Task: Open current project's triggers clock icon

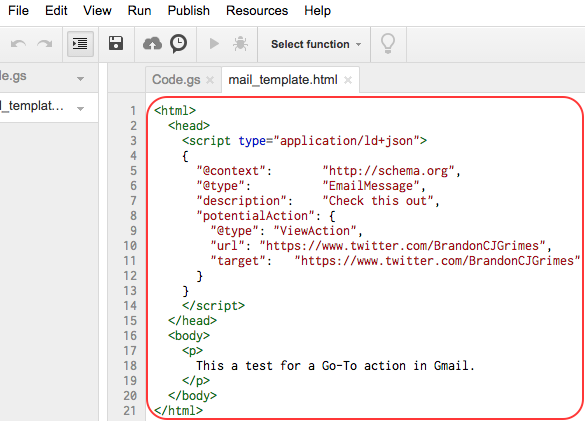Action: click(x=179, y=44)
